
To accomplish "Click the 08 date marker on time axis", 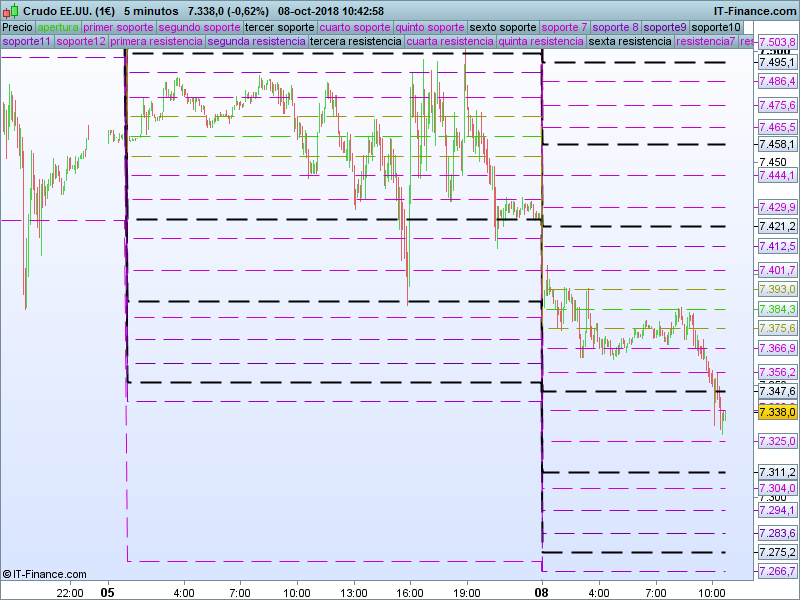I will click(541, 592).
